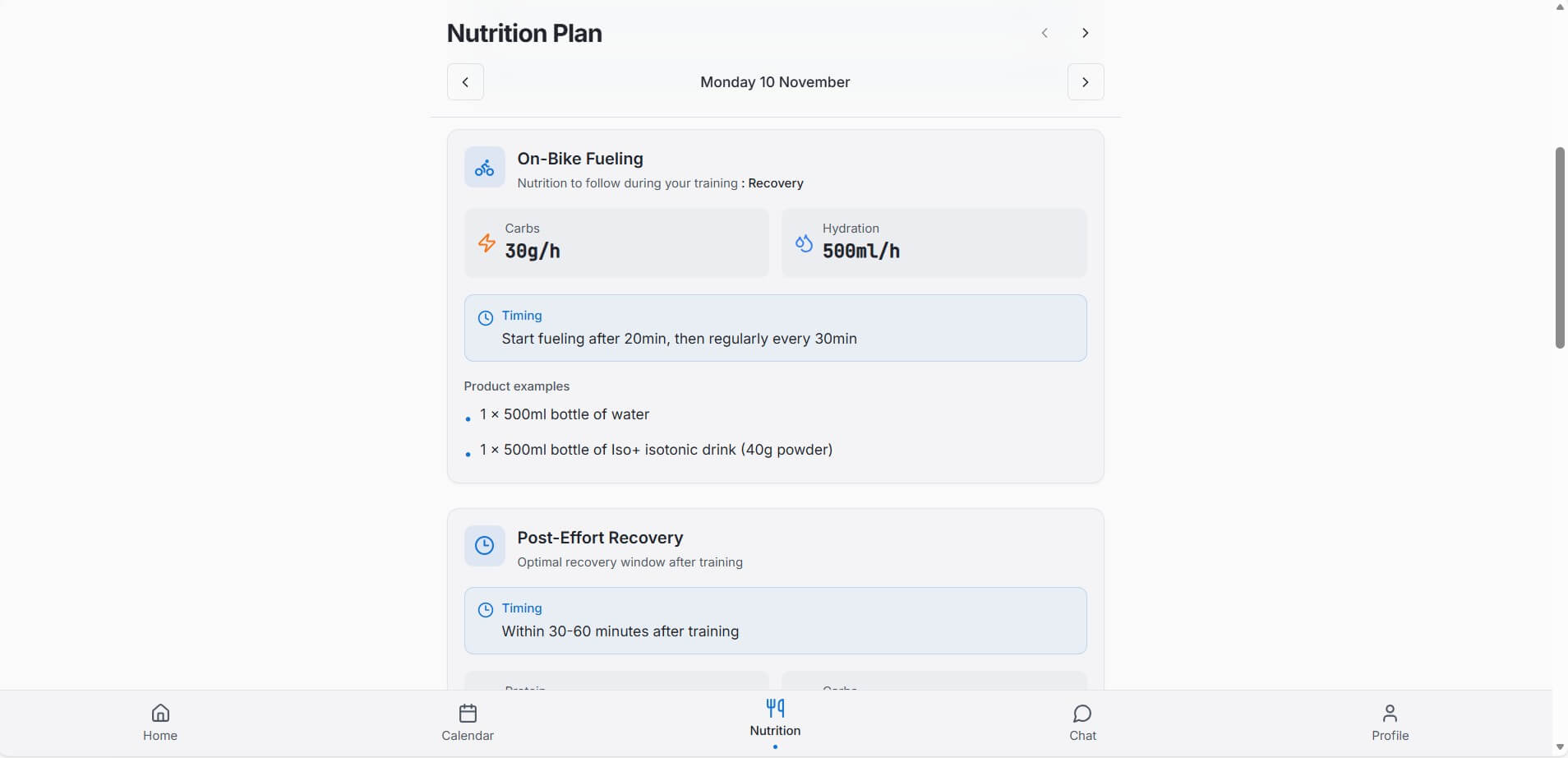Click the Hydration 500ml/h card
1568x758 pixels.
pos(934,243)
